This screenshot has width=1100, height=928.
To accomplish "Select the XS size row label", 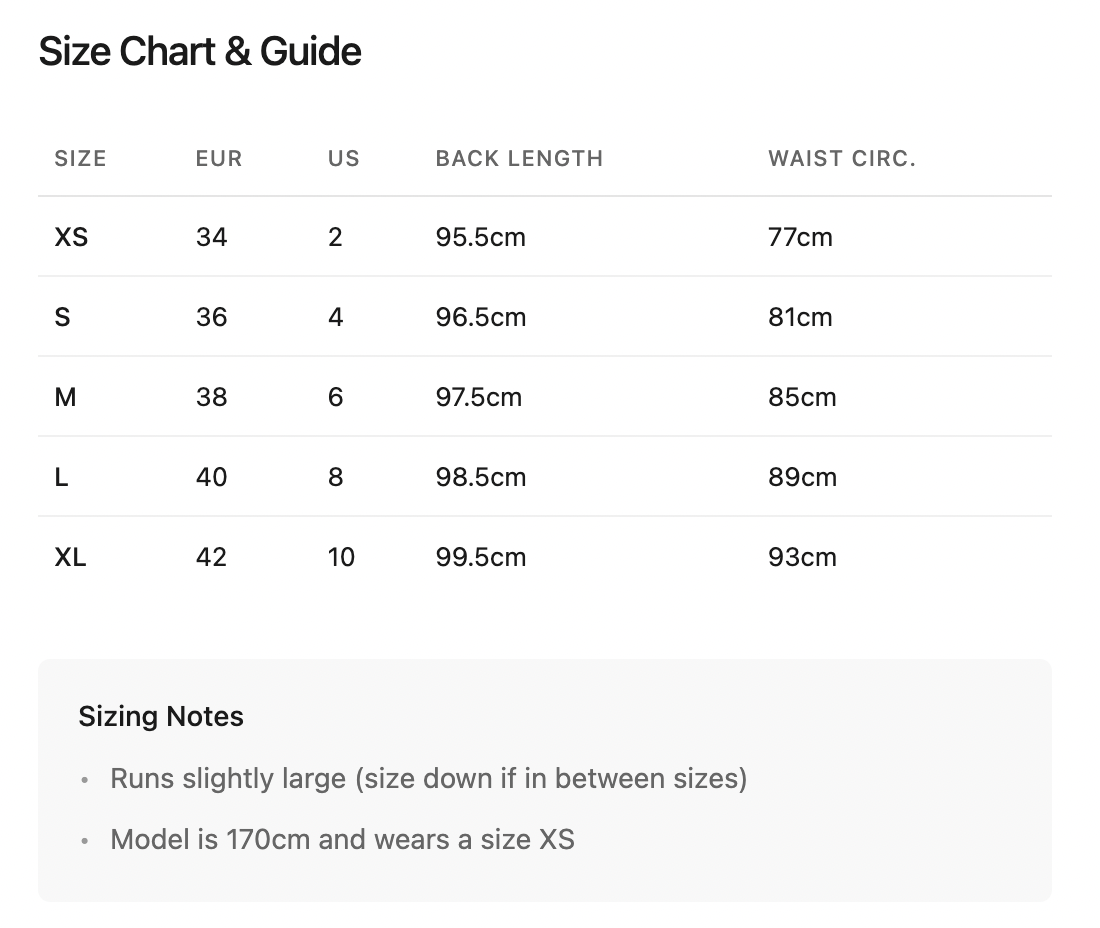I will pos(71,237).
